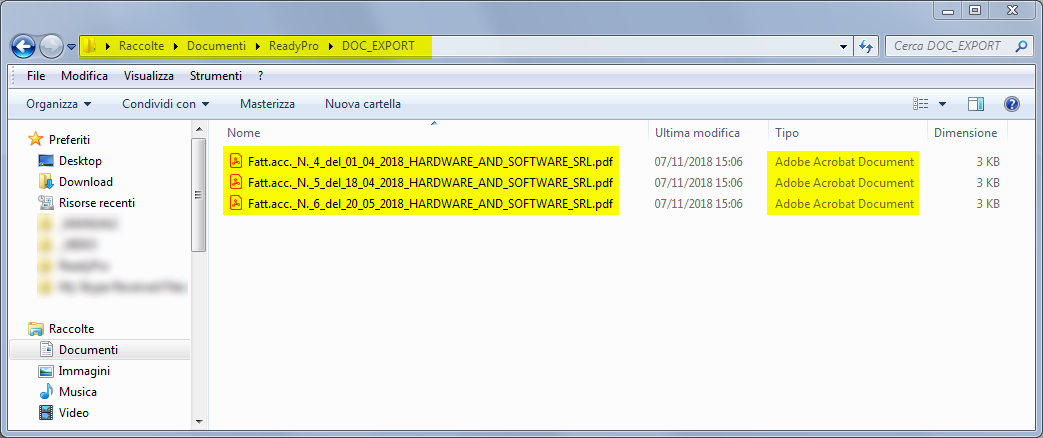The width and height of the screenshot is (1043, 438).
Task: Click the Documenti library icon
Action: pos(46,349)
